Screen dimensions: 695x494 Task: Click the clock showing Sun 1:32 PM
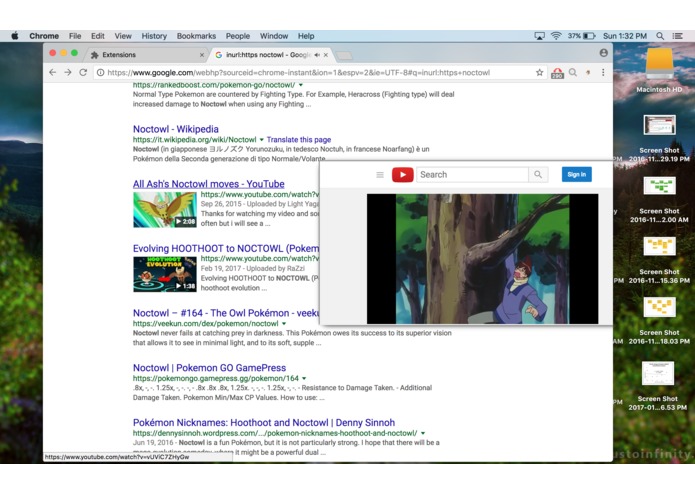[625, 36]
